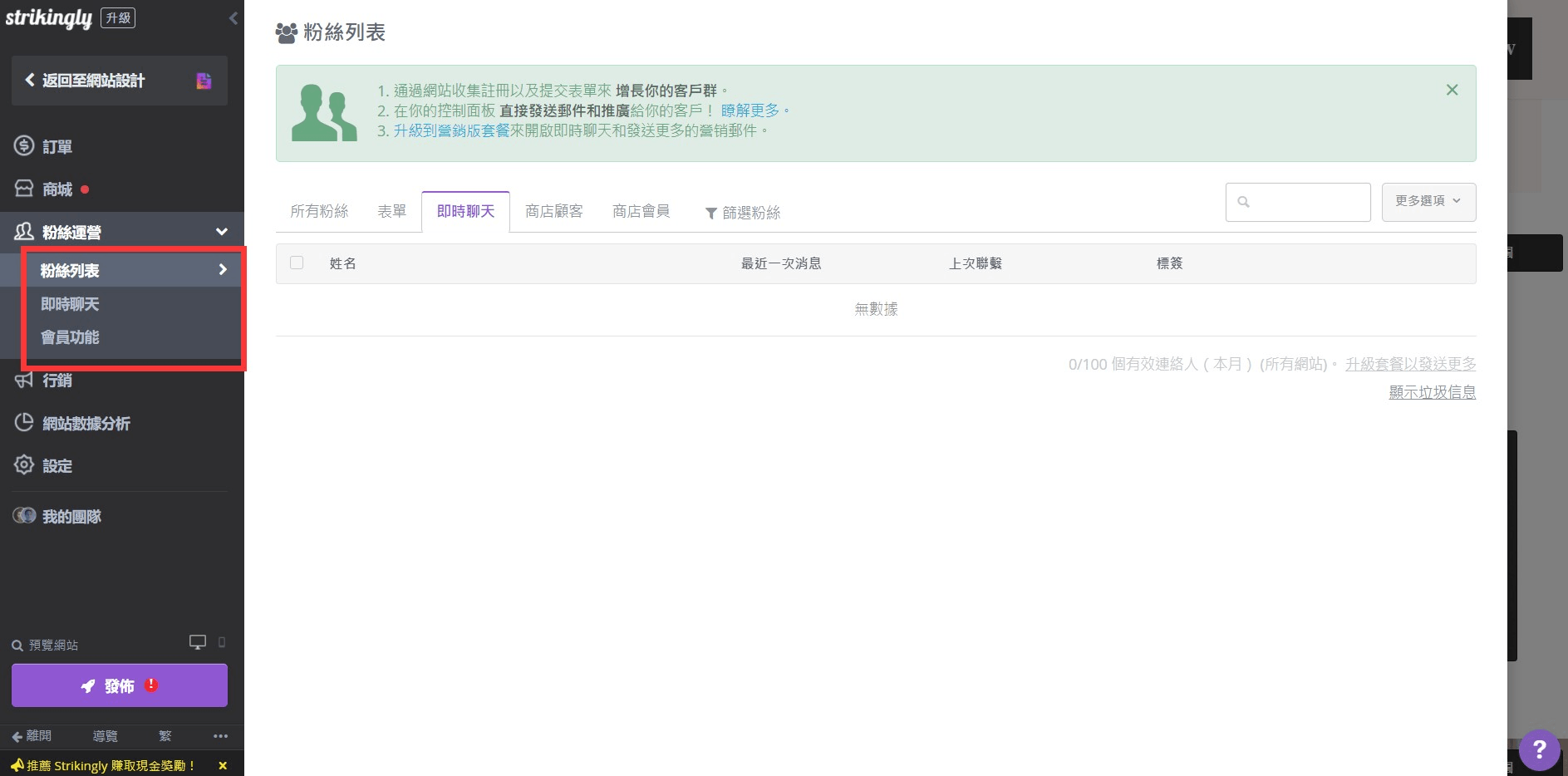This screenshot has height=776, width=1568.
Task: Switch to desktop preview monitor icon
Action: click(198, 642)
